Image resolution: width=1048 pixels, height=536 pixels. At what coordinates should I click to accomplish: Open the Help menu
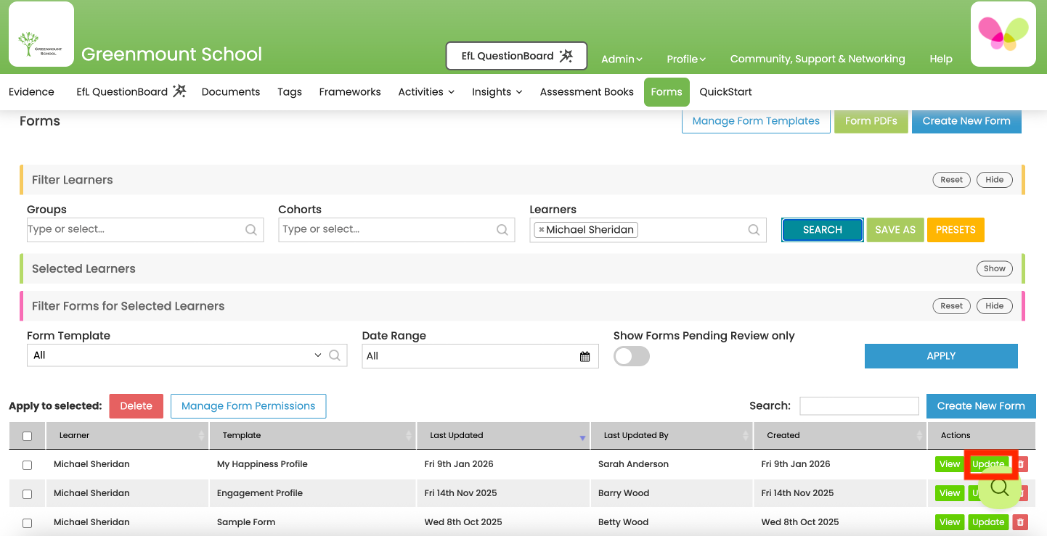[940, 59]
